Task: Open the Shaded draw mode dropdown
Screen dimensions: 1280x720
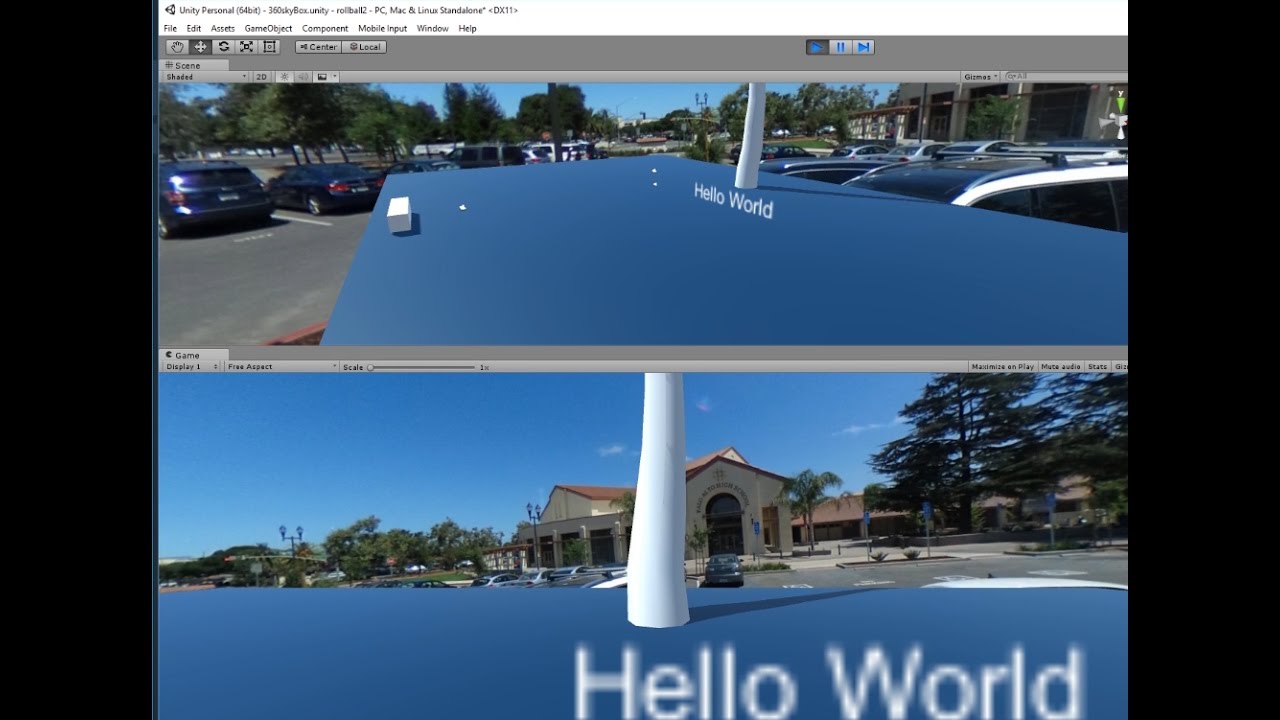Action: (205, 77)
